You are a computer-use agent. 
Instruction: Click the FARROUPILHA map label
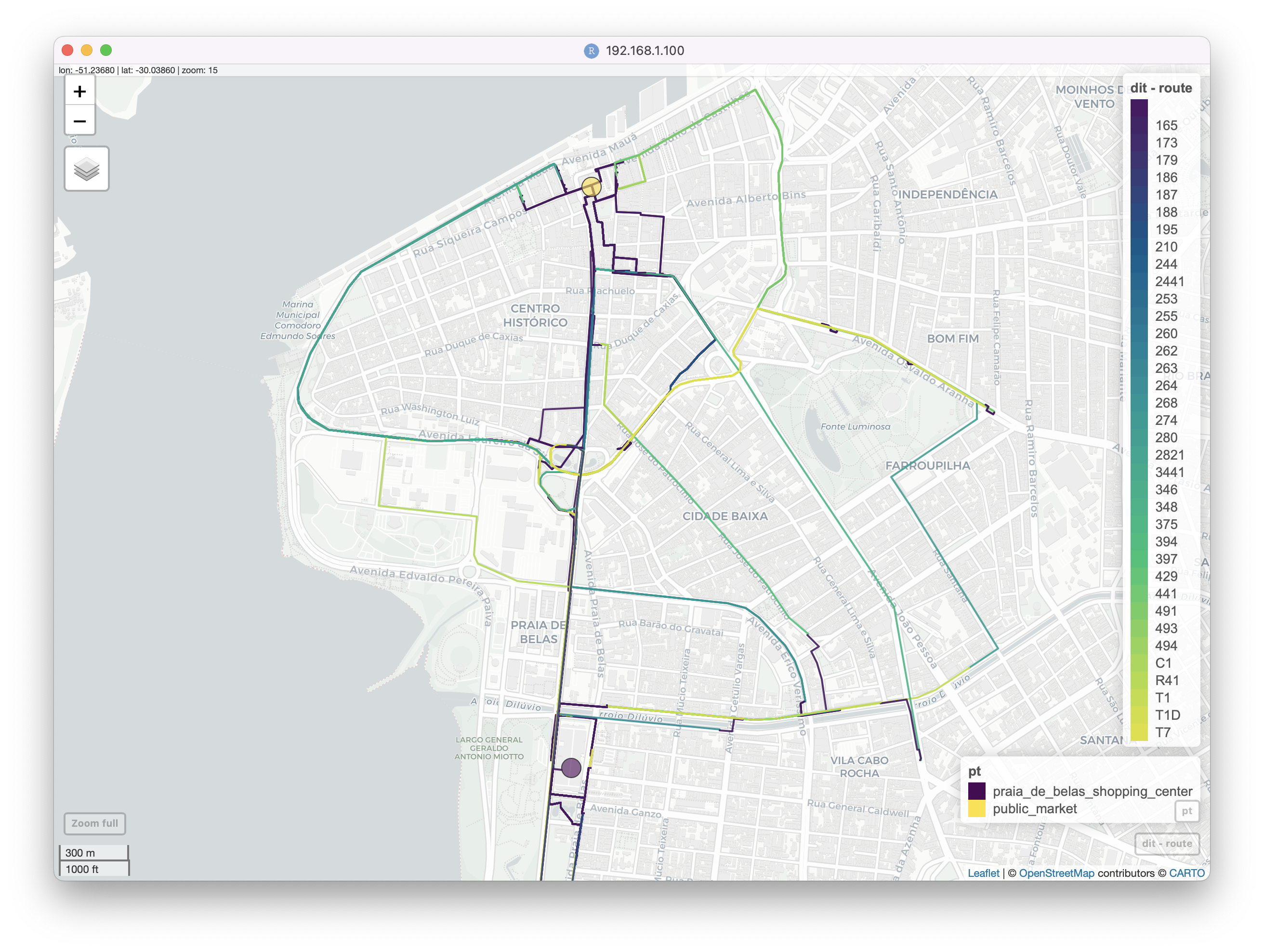coord(927,466)
